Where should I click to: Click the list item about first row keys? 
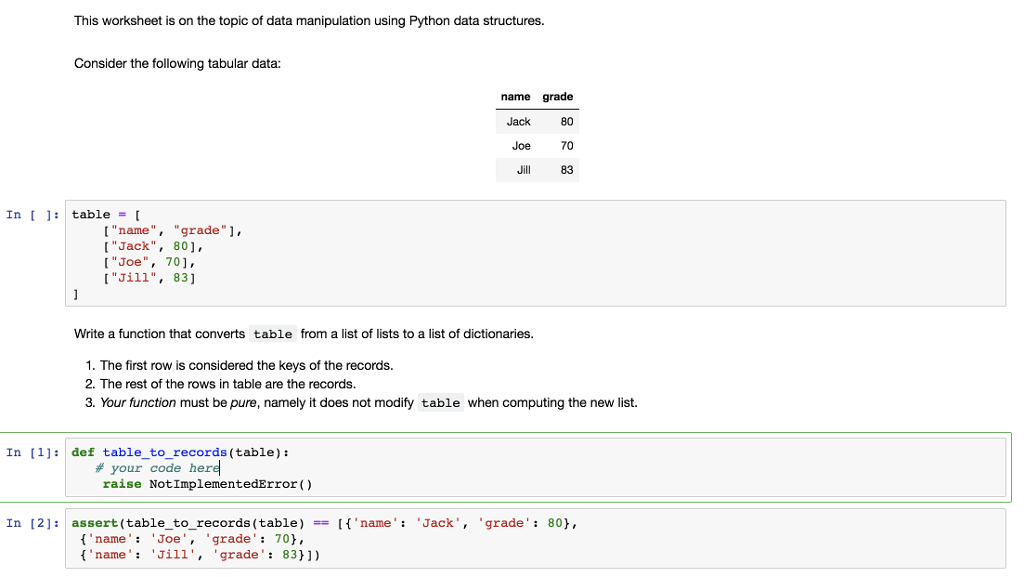tap(246, 365)
